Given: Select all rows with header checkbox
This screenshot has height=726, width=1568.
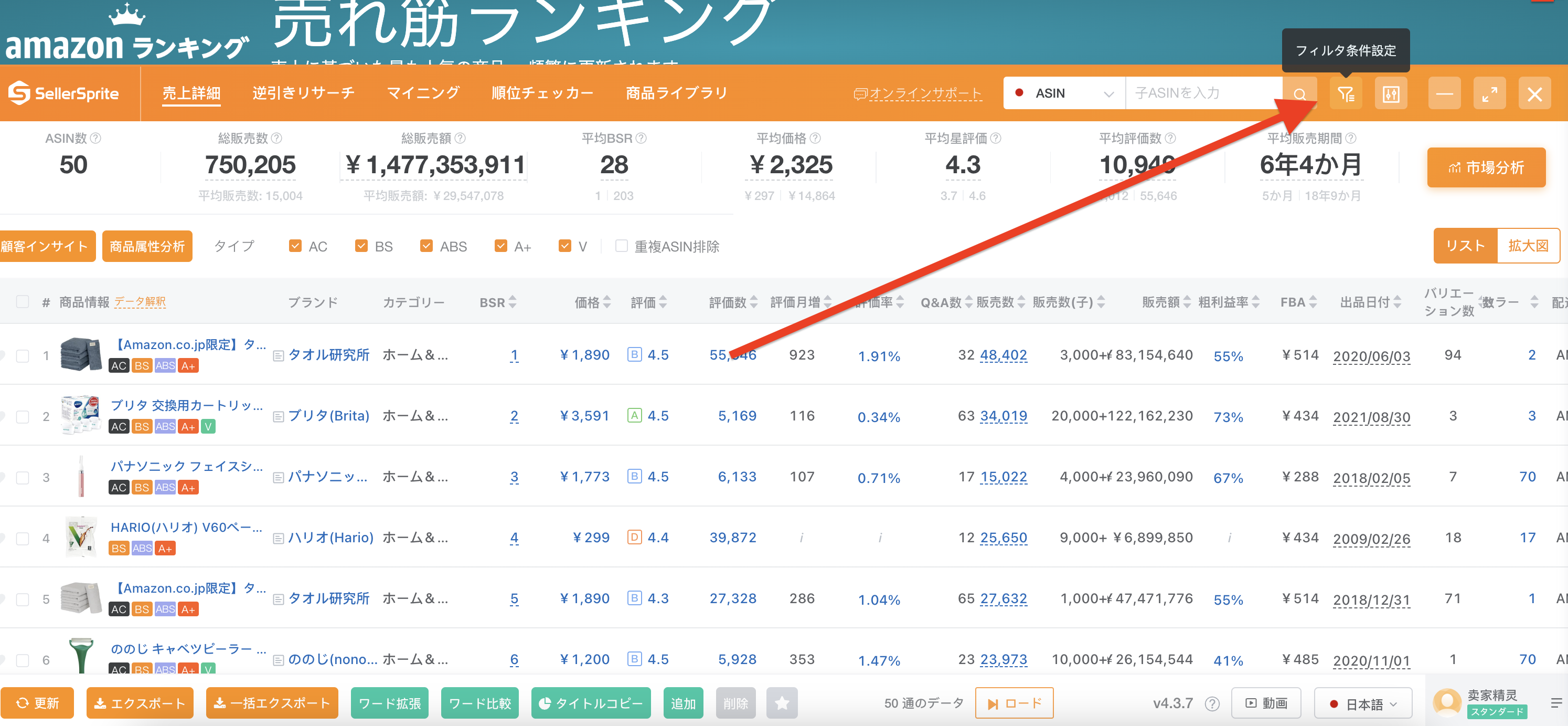Looking at the screenshot, I should (x=23, y=301).
